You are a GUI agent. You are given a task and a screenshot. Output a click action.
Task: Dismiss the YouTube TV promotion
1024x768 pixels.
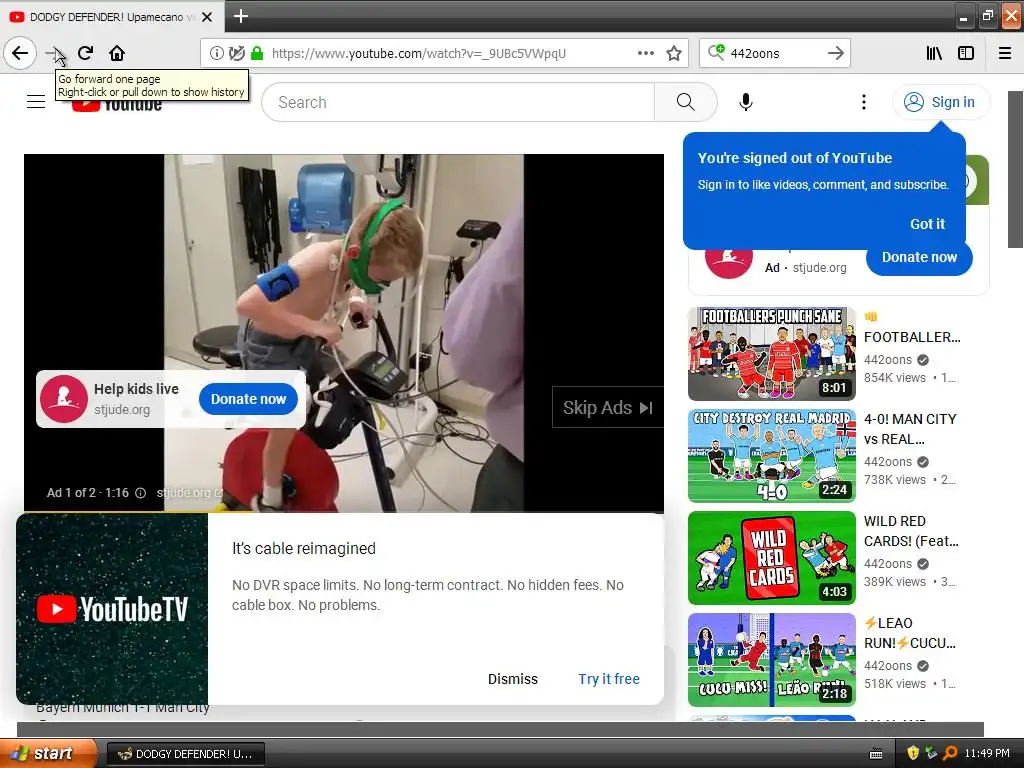click(x=513, y=679)
